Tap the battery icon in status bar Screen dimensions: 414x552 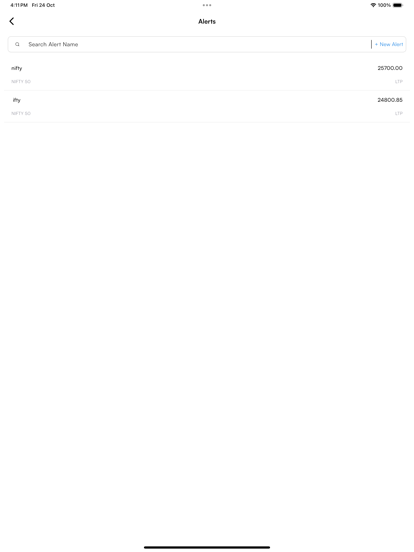point(398,5)
